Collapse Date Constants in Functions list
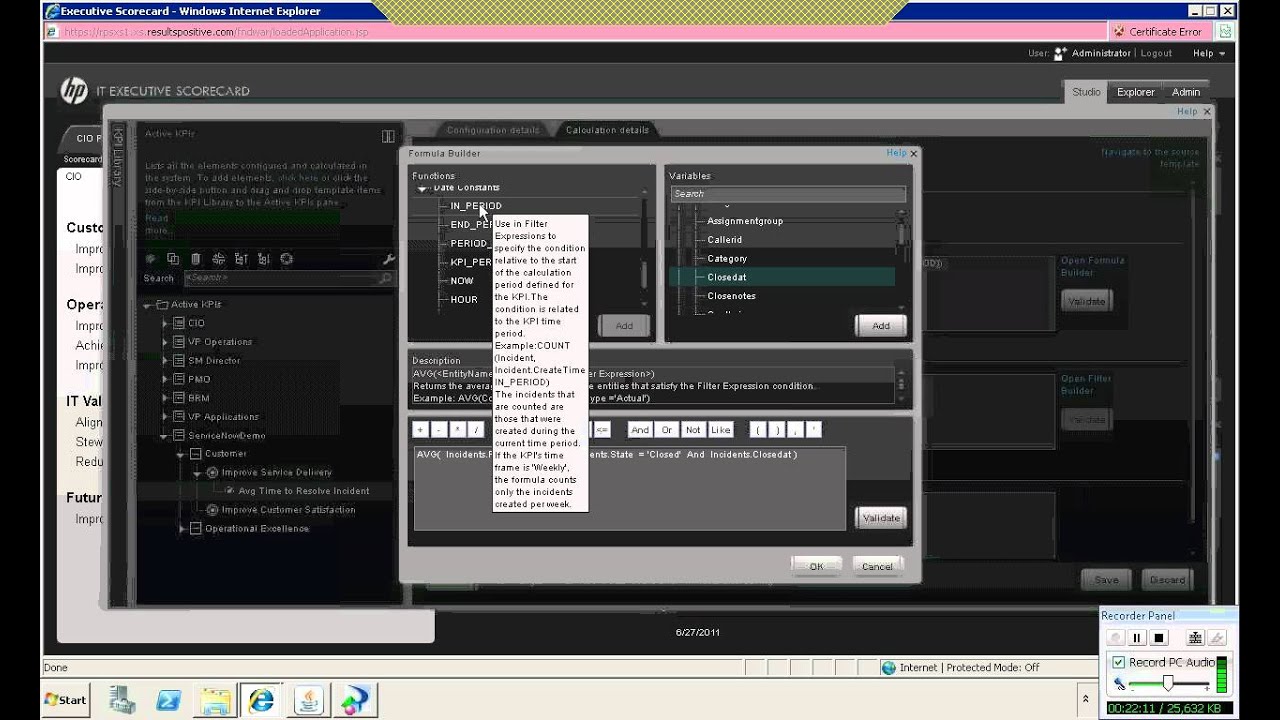 pos(422,188)
